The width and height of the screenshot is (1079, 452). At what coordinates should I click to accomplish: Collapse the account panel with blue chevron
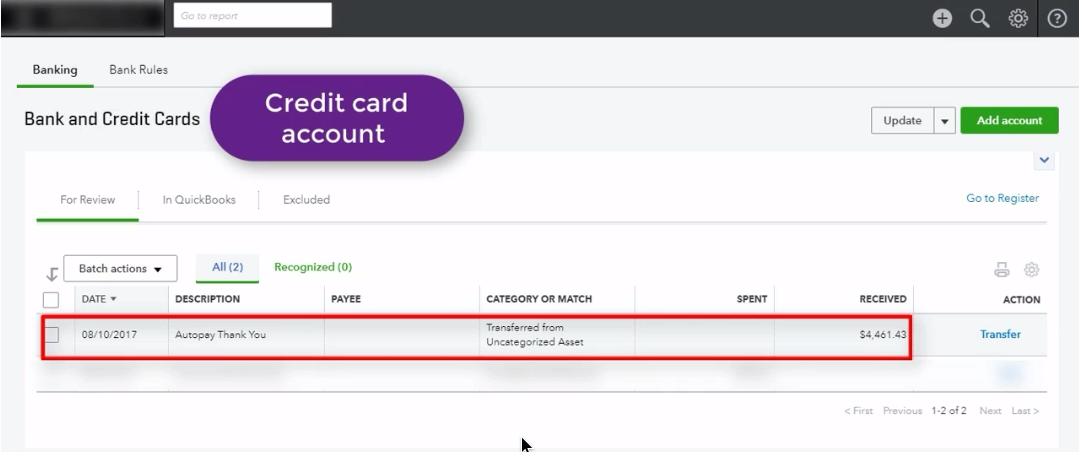(x=1044, y=160)
